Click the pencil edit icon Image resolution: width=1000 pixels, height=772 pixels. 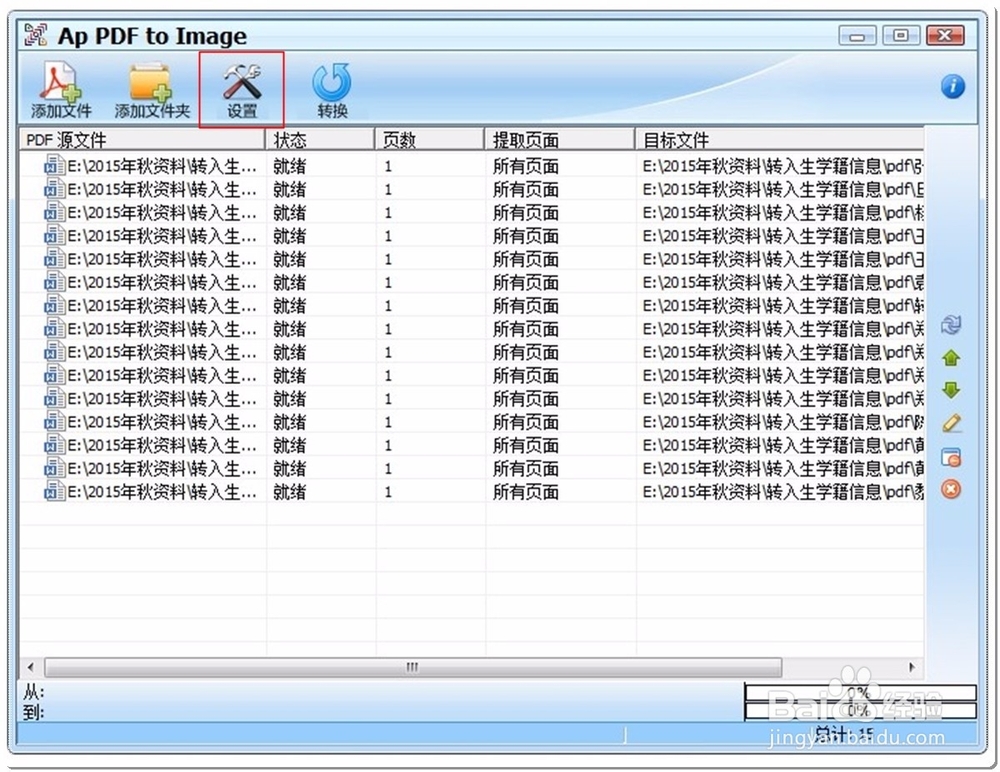(x=951, y=423)
